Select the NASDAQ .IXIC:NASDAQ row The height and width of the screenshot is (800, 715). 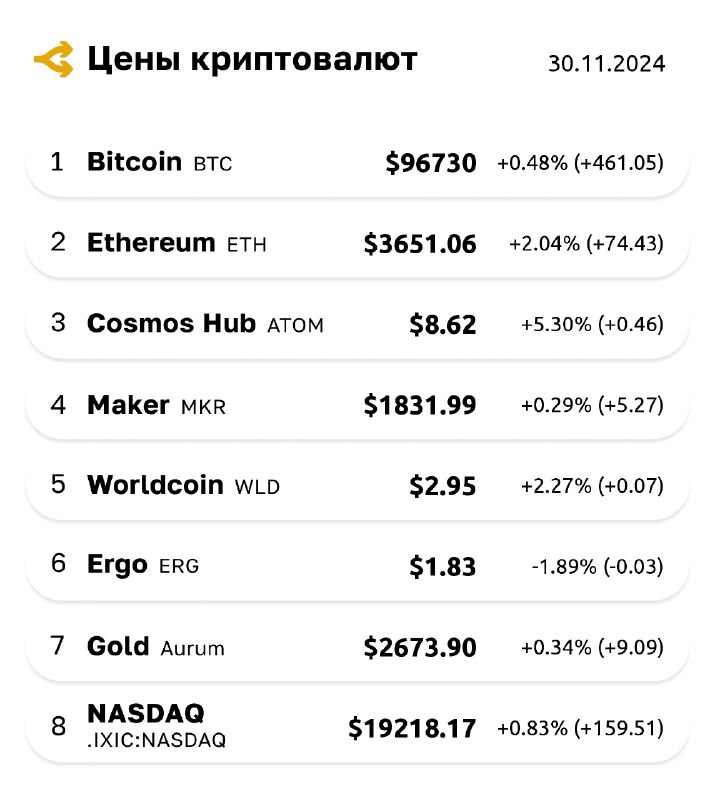(x=357, y=728)
